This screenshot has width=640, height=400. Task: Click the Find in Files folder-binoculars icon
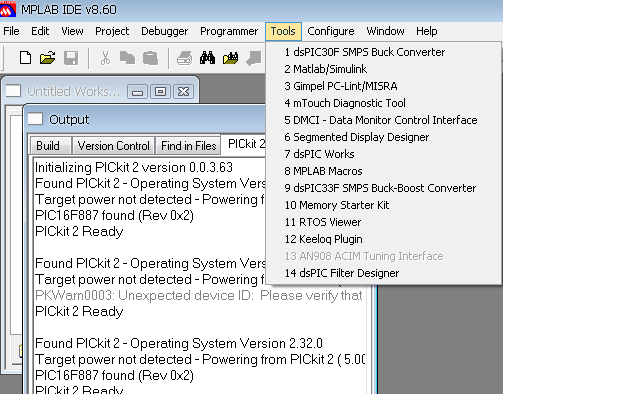(x=231, y=58)
